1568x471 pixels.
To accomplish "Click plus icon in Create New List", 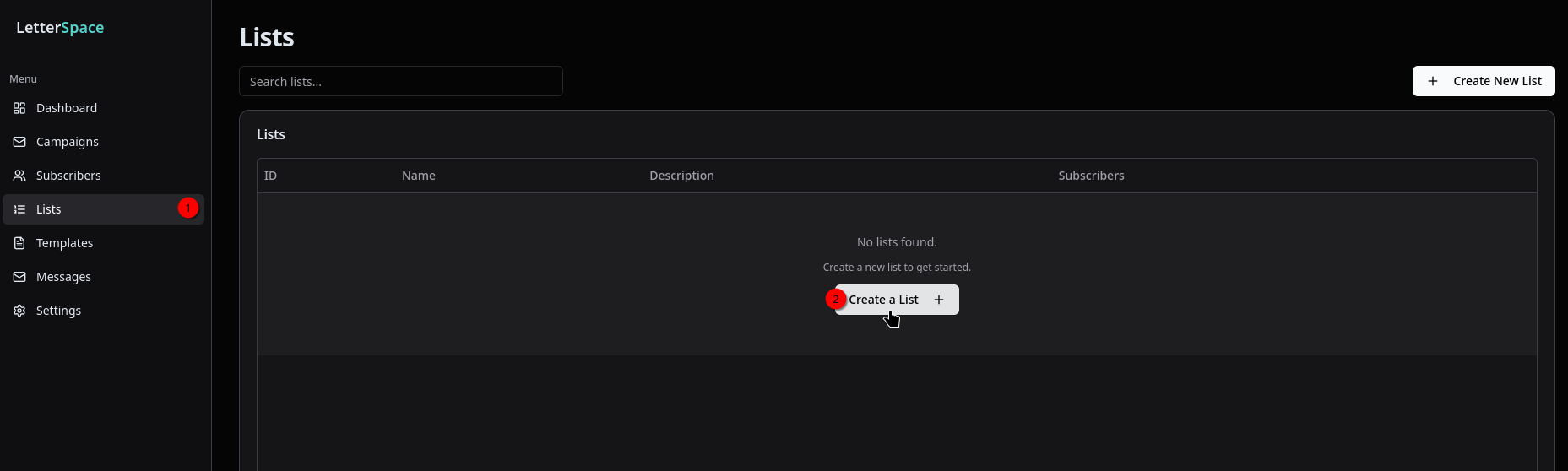I will [1433, 81].
